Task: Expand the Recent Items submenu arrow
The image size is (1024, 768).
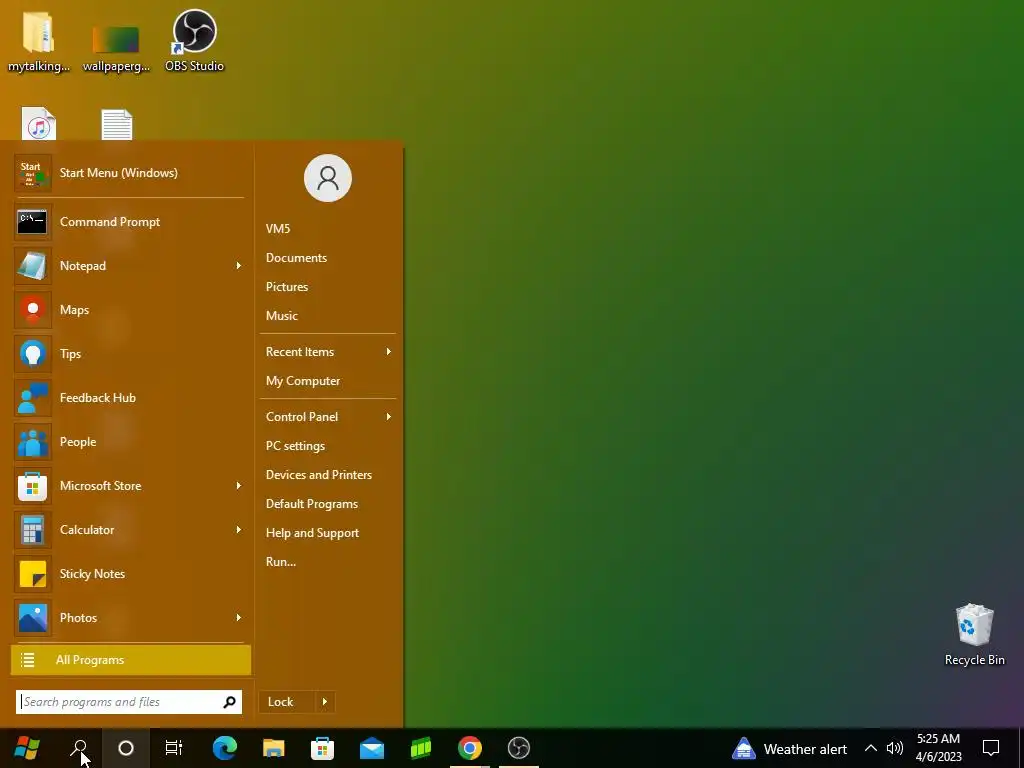Action: click(389, 352)
